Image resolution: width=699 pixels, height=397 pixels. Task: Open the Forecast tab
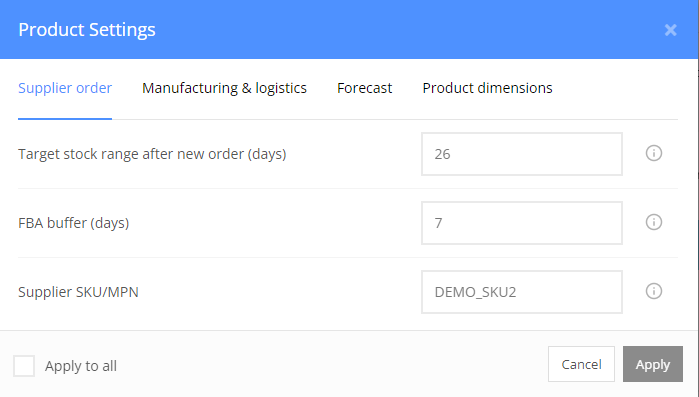[x=364, y=88]
